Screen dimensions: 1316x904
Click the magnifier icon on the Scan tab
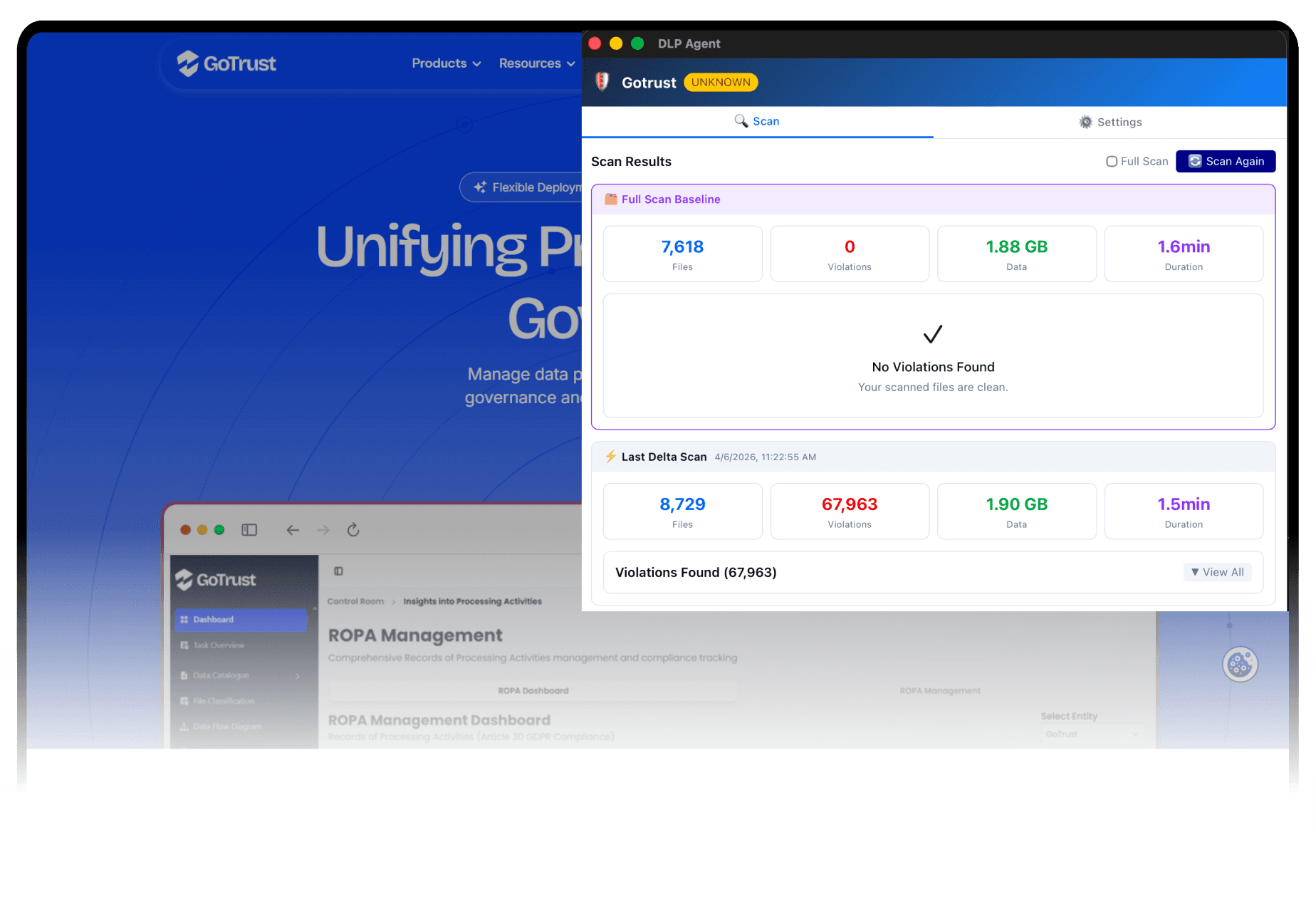pyautogui.click(x=741, y=121)
